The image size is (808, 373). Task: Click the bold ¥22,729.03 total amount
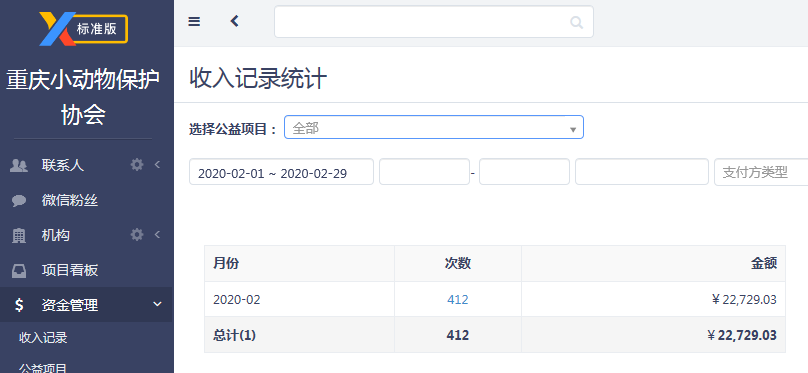pyautogui.click(x=742, y=335)
